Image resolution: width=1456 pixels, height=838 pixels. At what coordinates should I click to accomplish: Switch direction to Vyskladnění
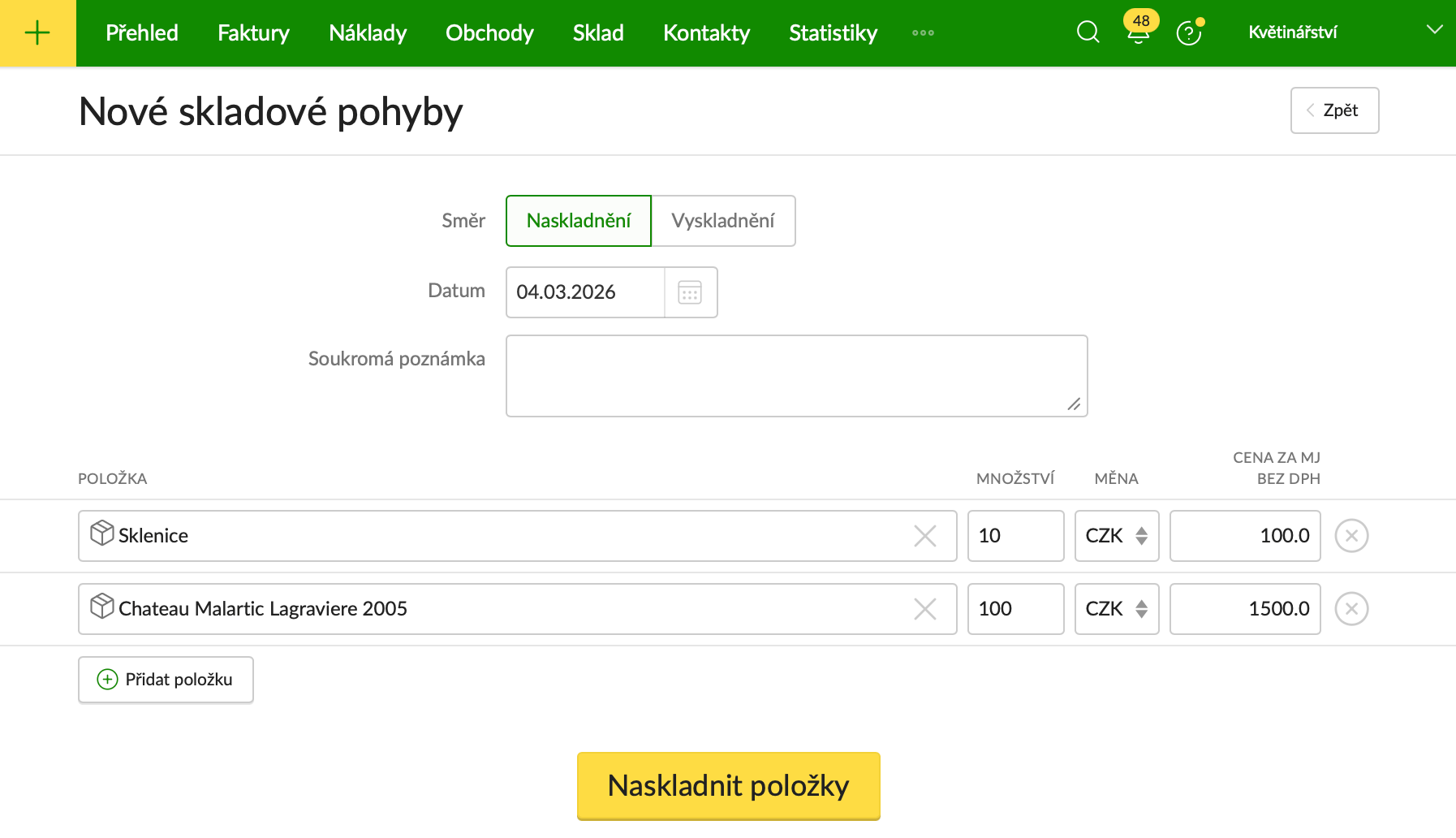722,221
